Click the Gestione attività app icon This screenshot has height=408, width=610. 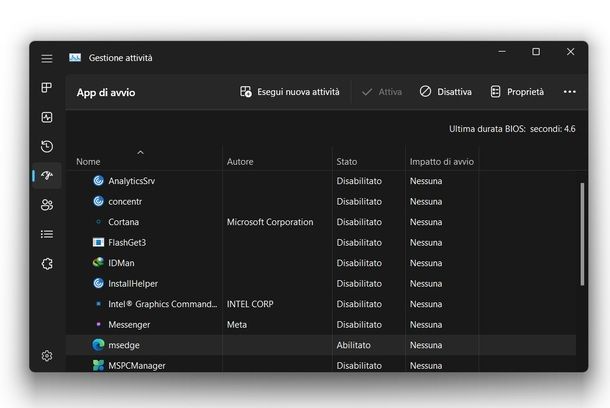coord(75,58)
